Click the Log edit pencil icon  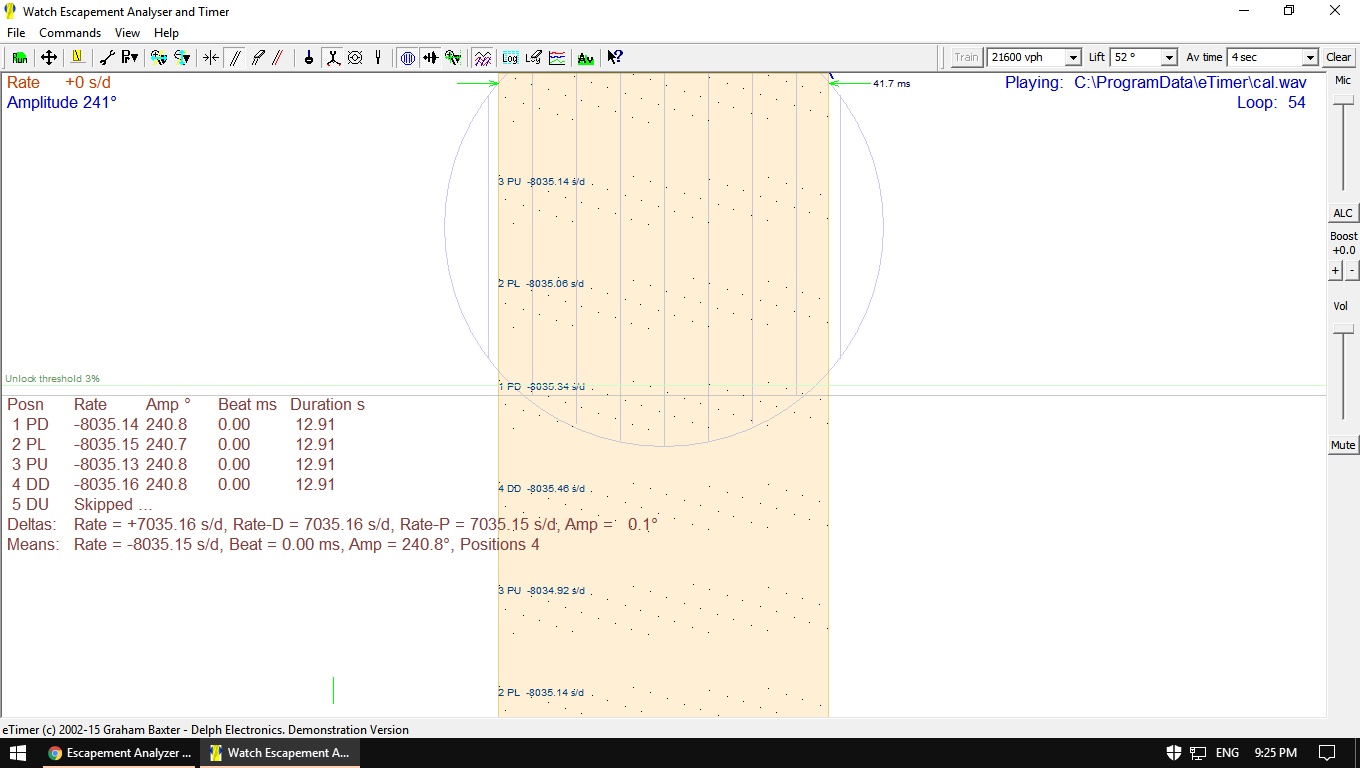[x=533, y=58]
